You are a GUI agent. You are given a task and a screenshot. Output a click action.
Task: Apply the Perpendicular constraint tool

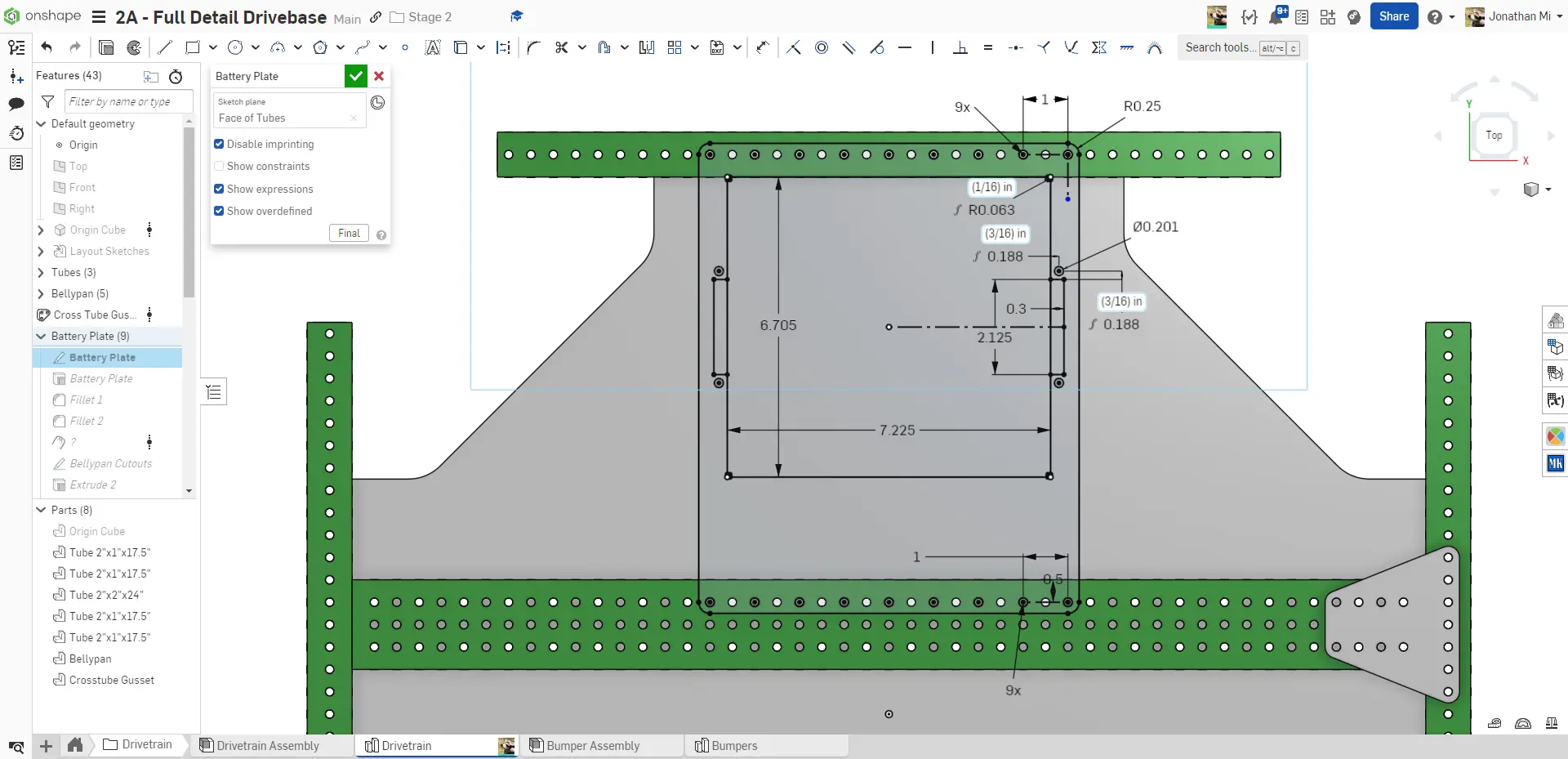tap(960, 47)
